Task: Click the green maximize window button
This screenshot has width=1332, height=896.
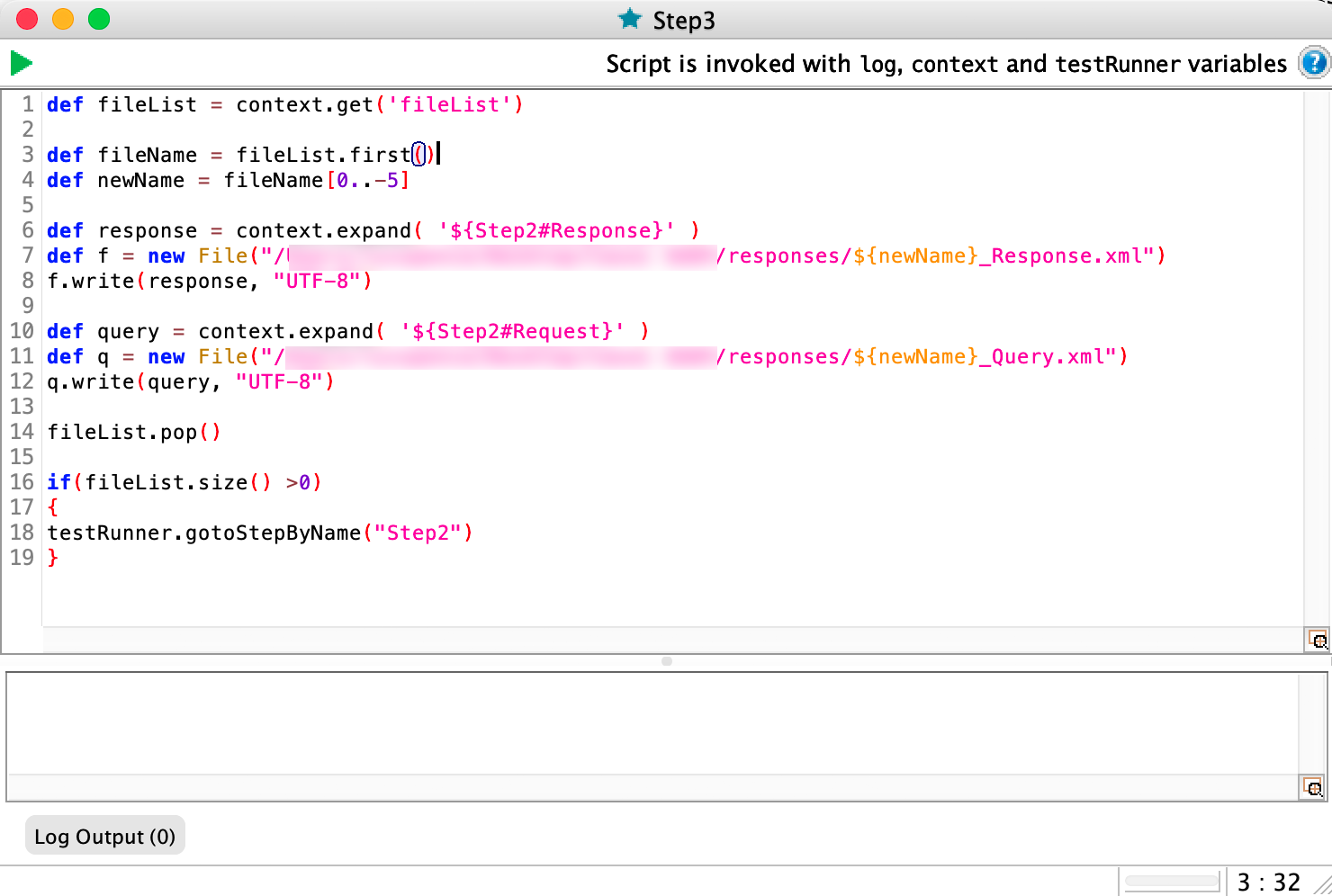Action: [x=99, y=19]
